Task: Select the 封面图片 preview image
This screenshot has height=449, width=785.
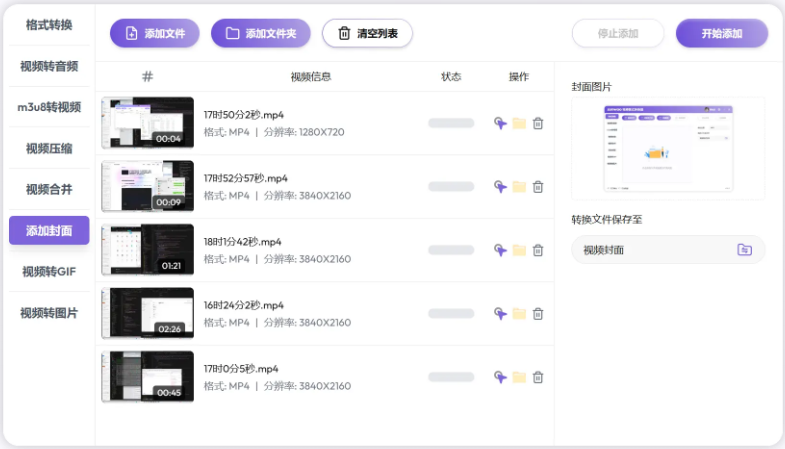Action: (x=668, y=149)
